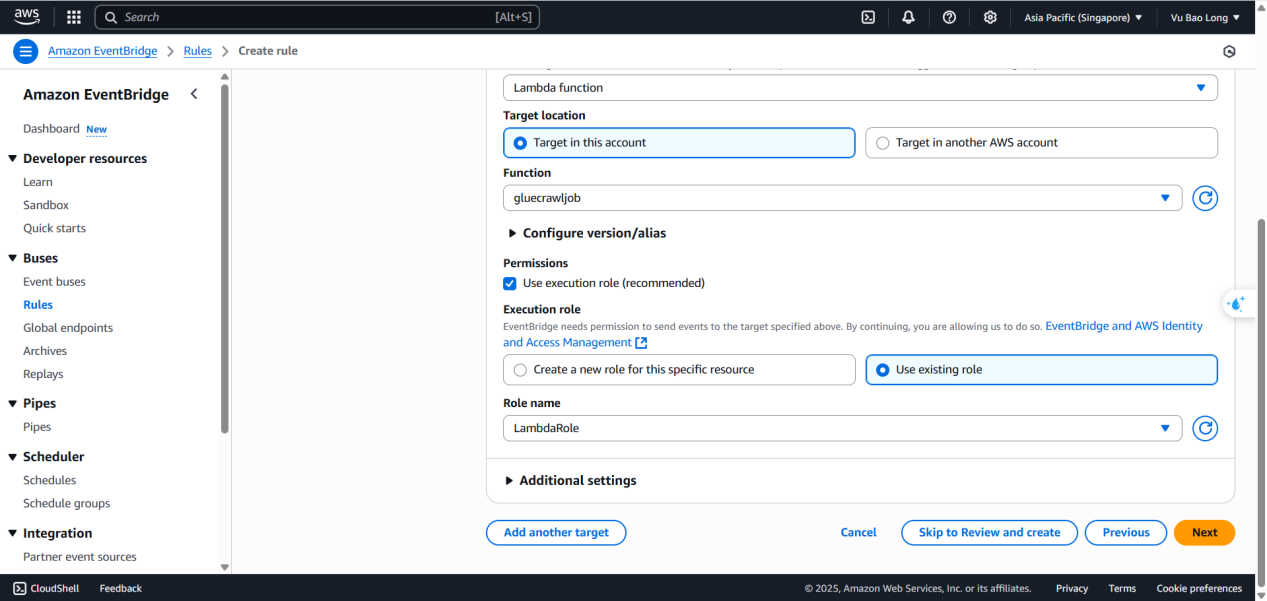Viewport: 1267px width, 601px height.
Task: Click the orange Next button
Action: [x=1204, y=533]
